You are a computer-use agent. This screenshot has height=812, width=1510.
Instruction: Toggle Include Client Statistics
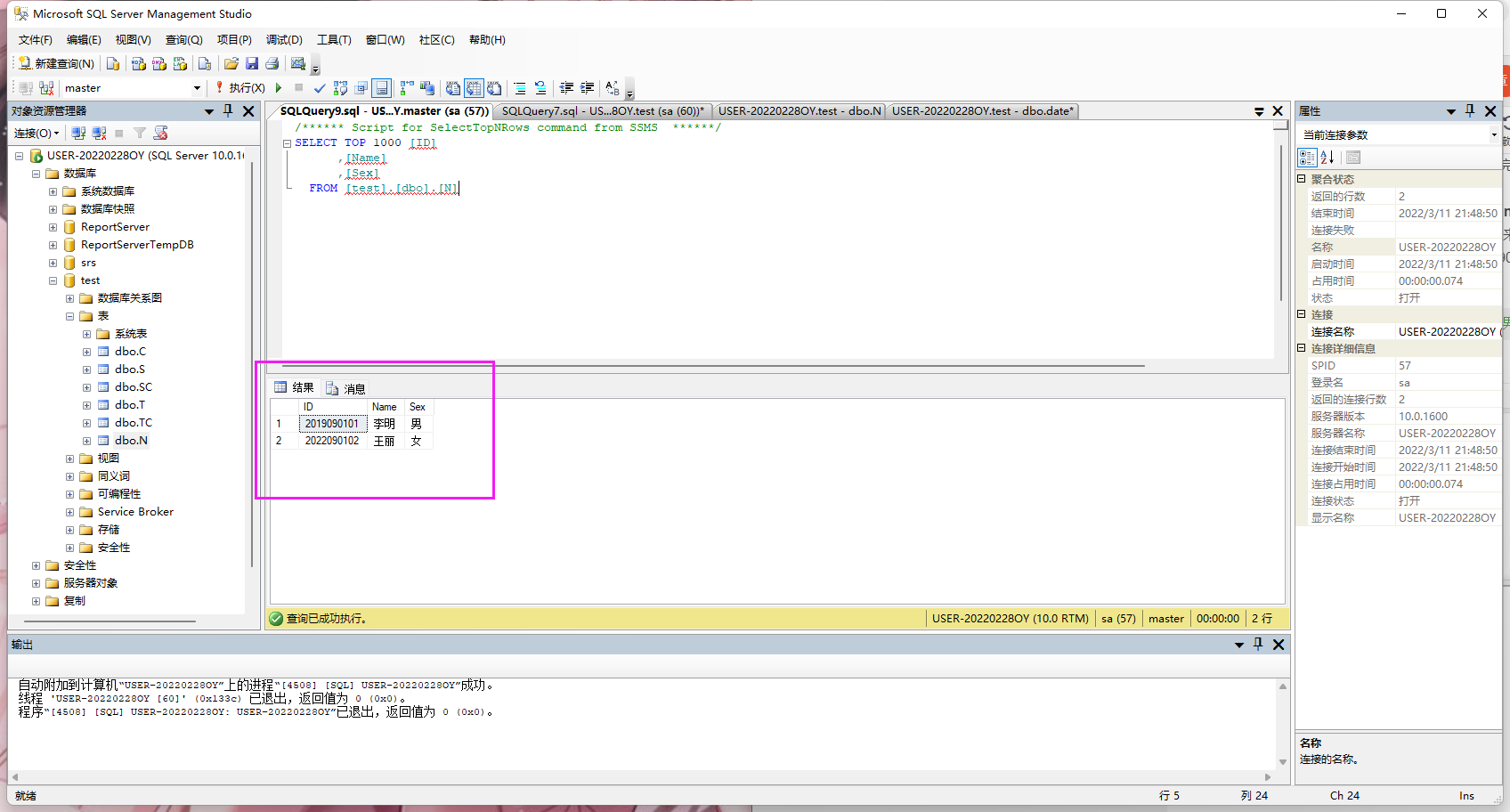(x=427, y=88)
